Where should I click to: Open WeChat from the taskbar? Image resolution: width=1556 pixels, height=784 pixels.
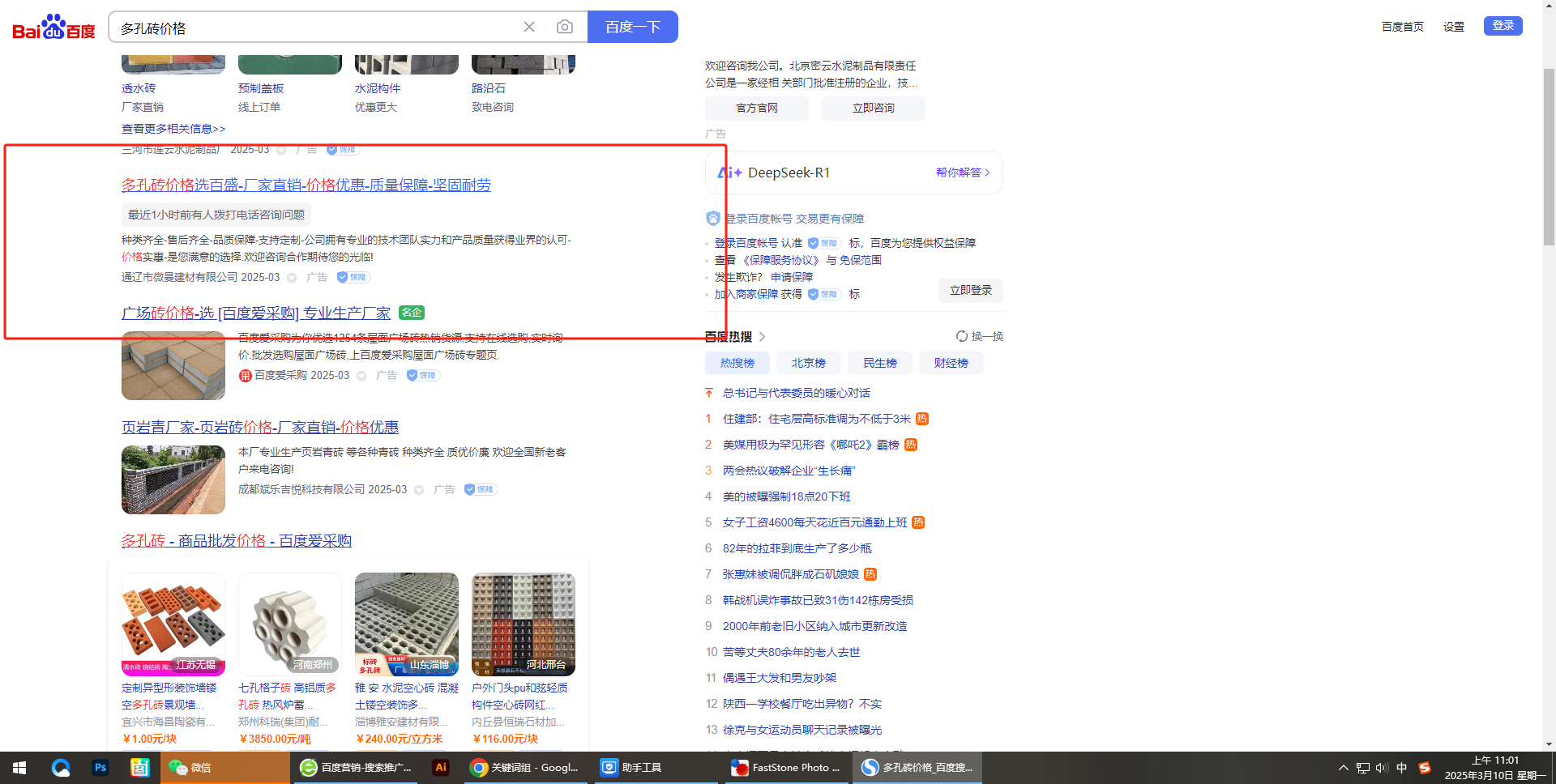click(x=190, y=767)
